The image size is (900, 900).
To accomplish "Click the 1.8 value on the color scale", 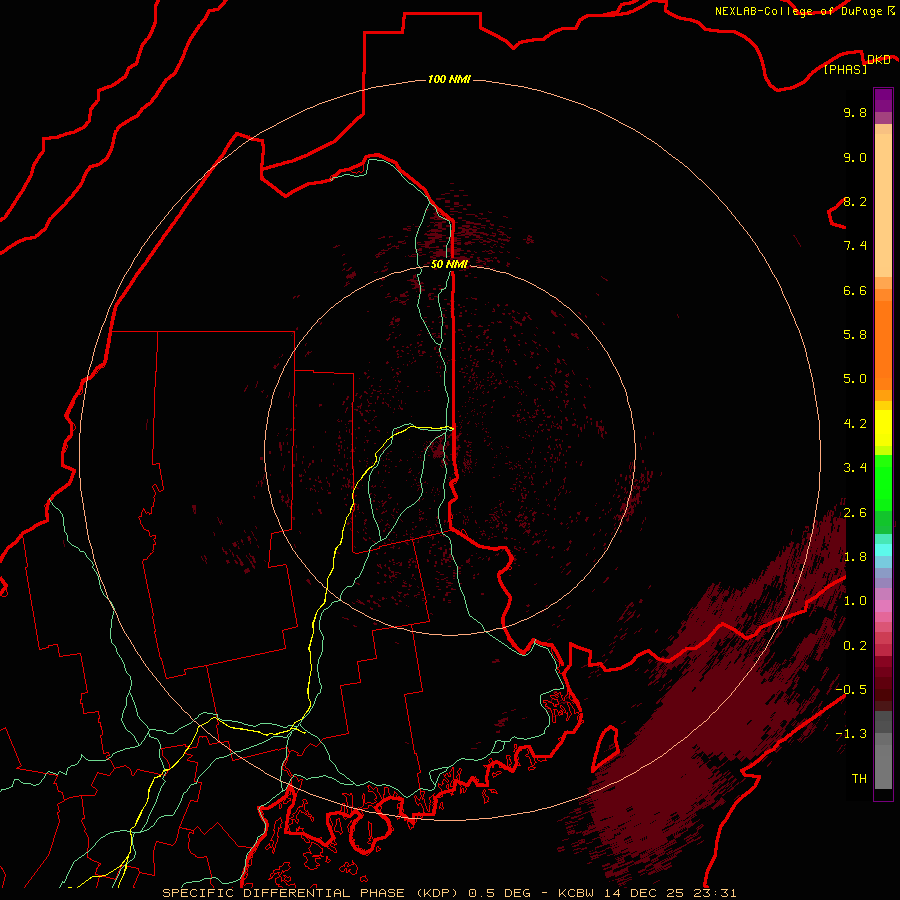I will pyautogui.click(x=855, y=557).
